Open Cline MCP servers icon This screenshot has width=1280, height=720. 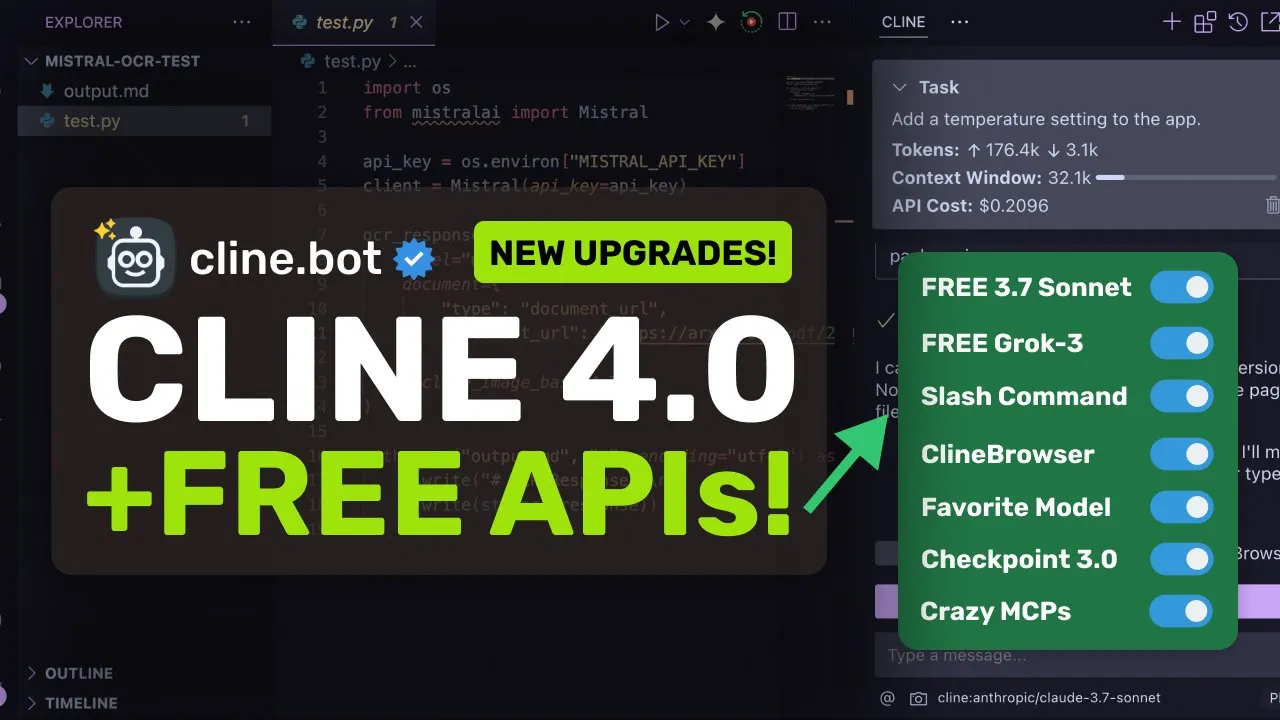coord(1205,21)
